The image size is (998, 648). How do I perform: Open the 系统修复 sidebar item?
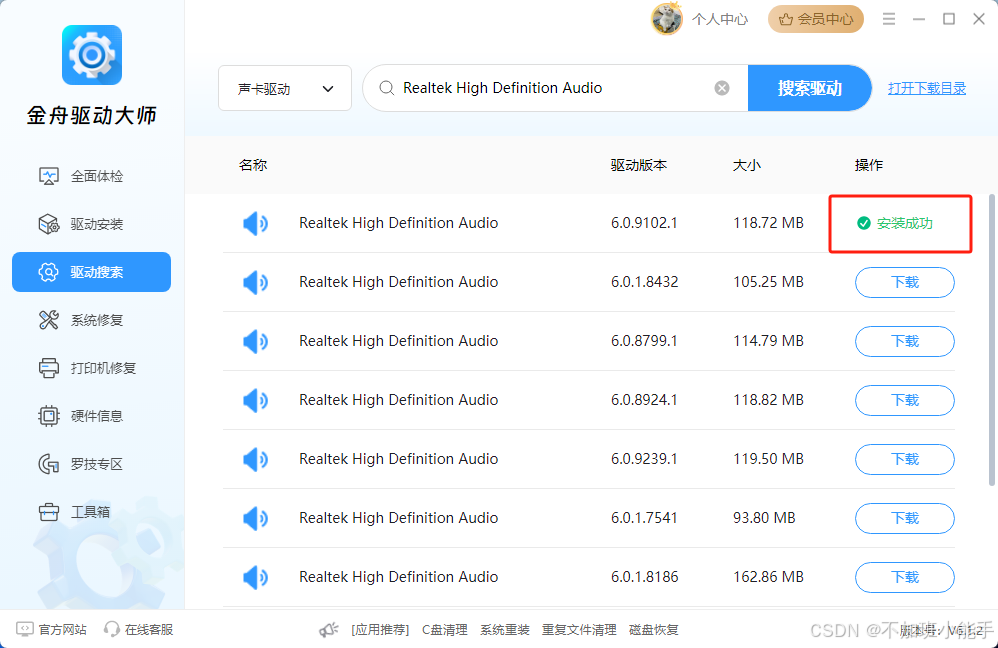[92, 320]
